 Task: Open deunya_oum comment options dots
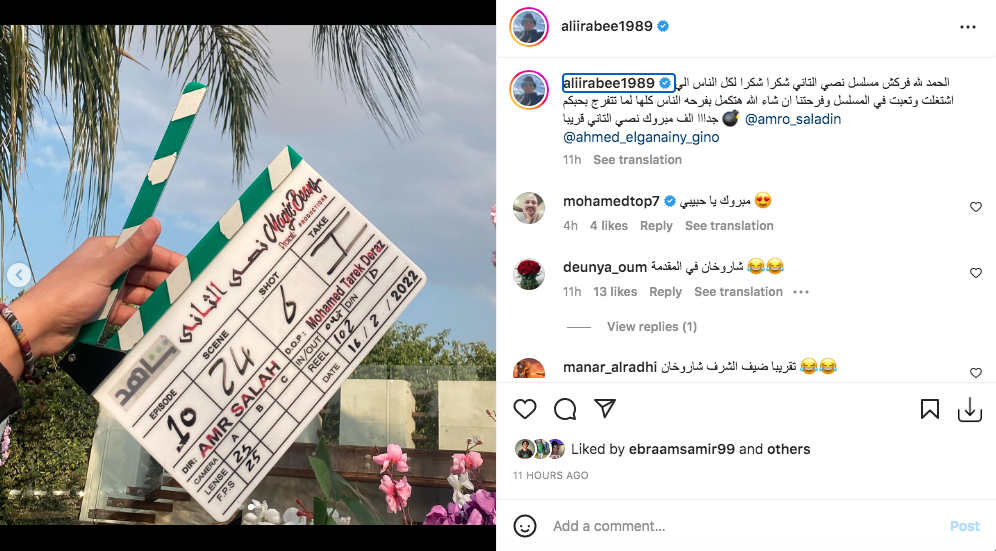(801, 292)
